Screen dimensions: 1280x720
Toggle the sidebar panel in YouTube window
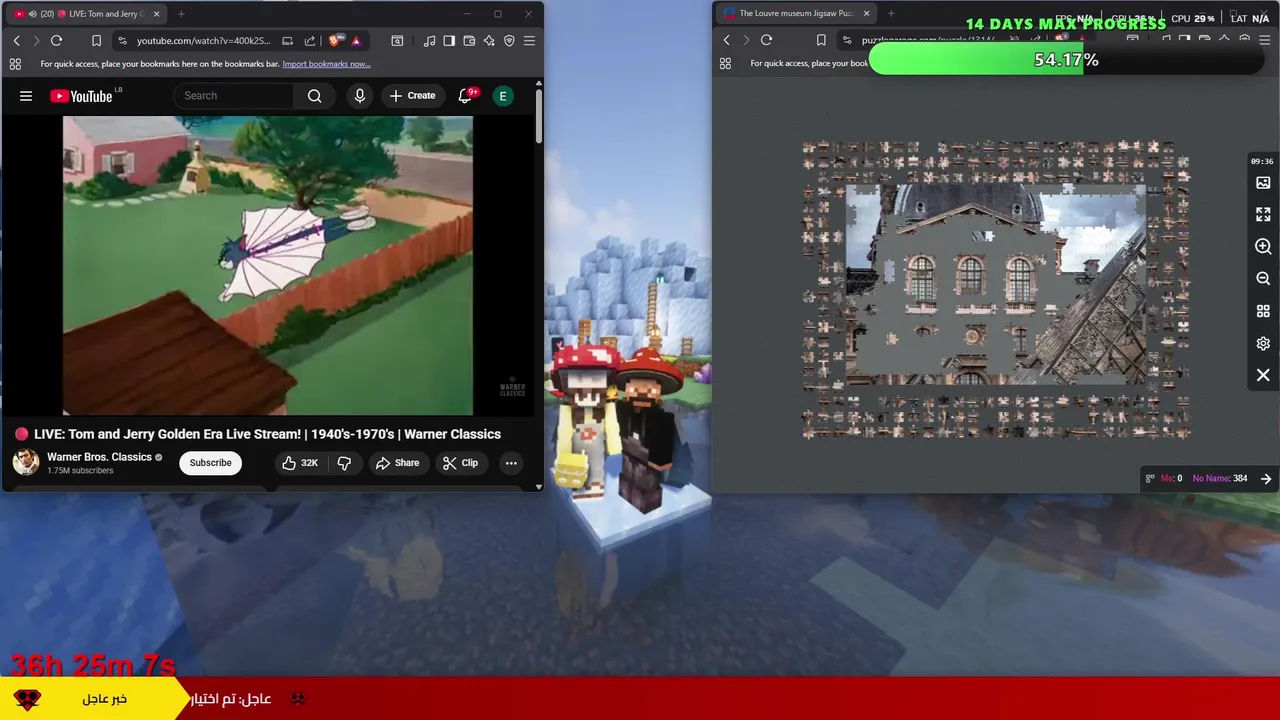click(449, 41)
